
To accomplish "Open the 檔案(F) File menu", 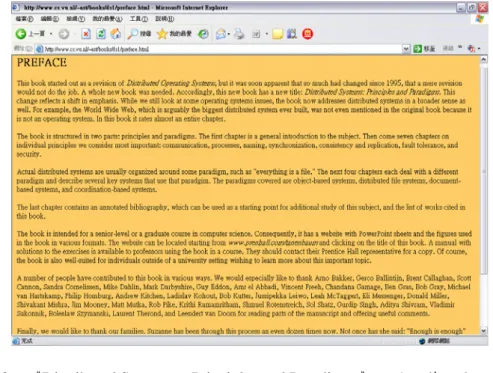I will [24, 19].
